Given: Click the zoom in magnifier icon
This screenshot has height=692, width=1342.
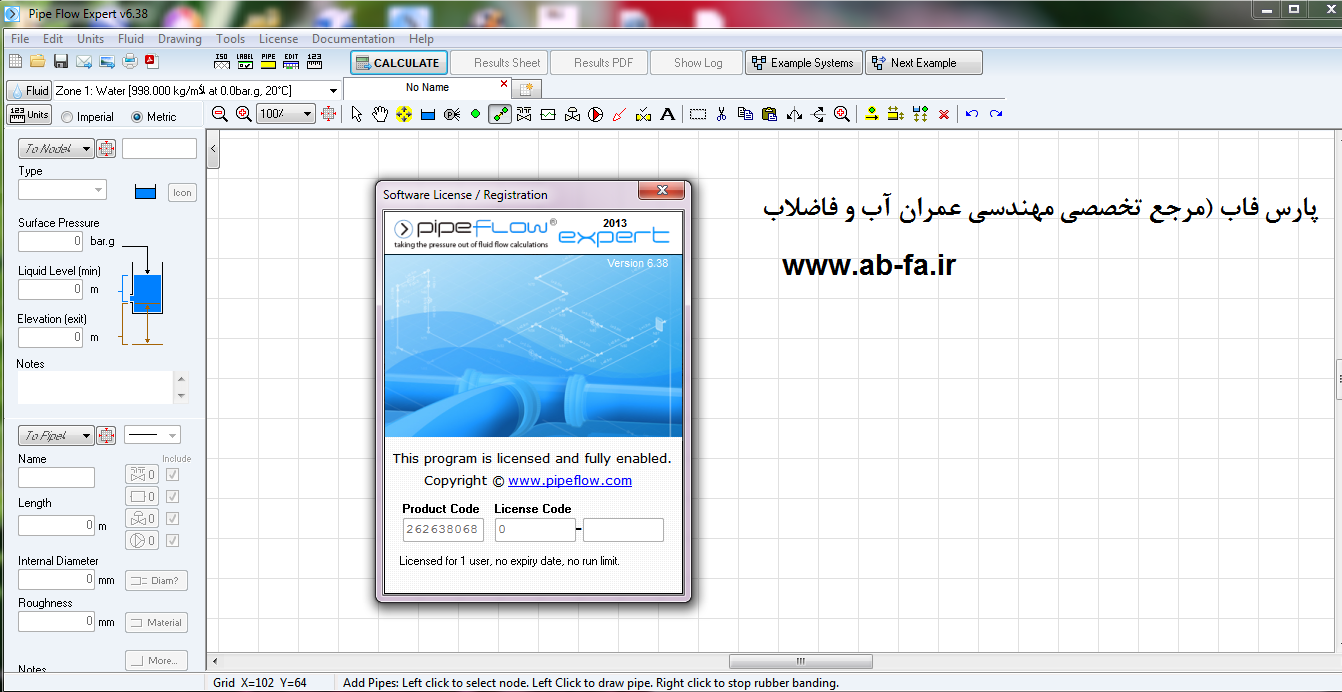Looking at the screenshot, I should [x=243, y=114].
